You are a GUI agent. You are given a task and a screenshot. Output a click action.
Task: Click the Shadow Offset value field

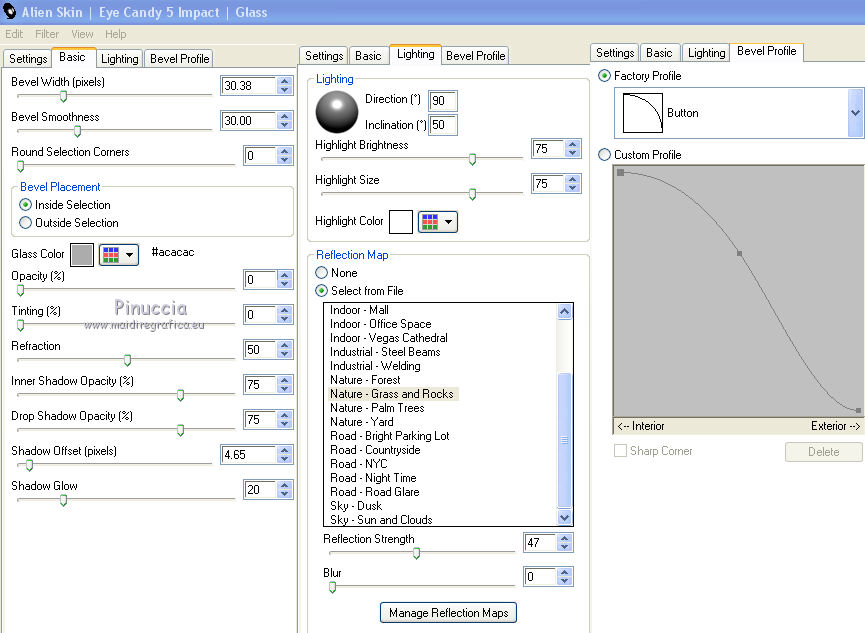coord(247,455)
